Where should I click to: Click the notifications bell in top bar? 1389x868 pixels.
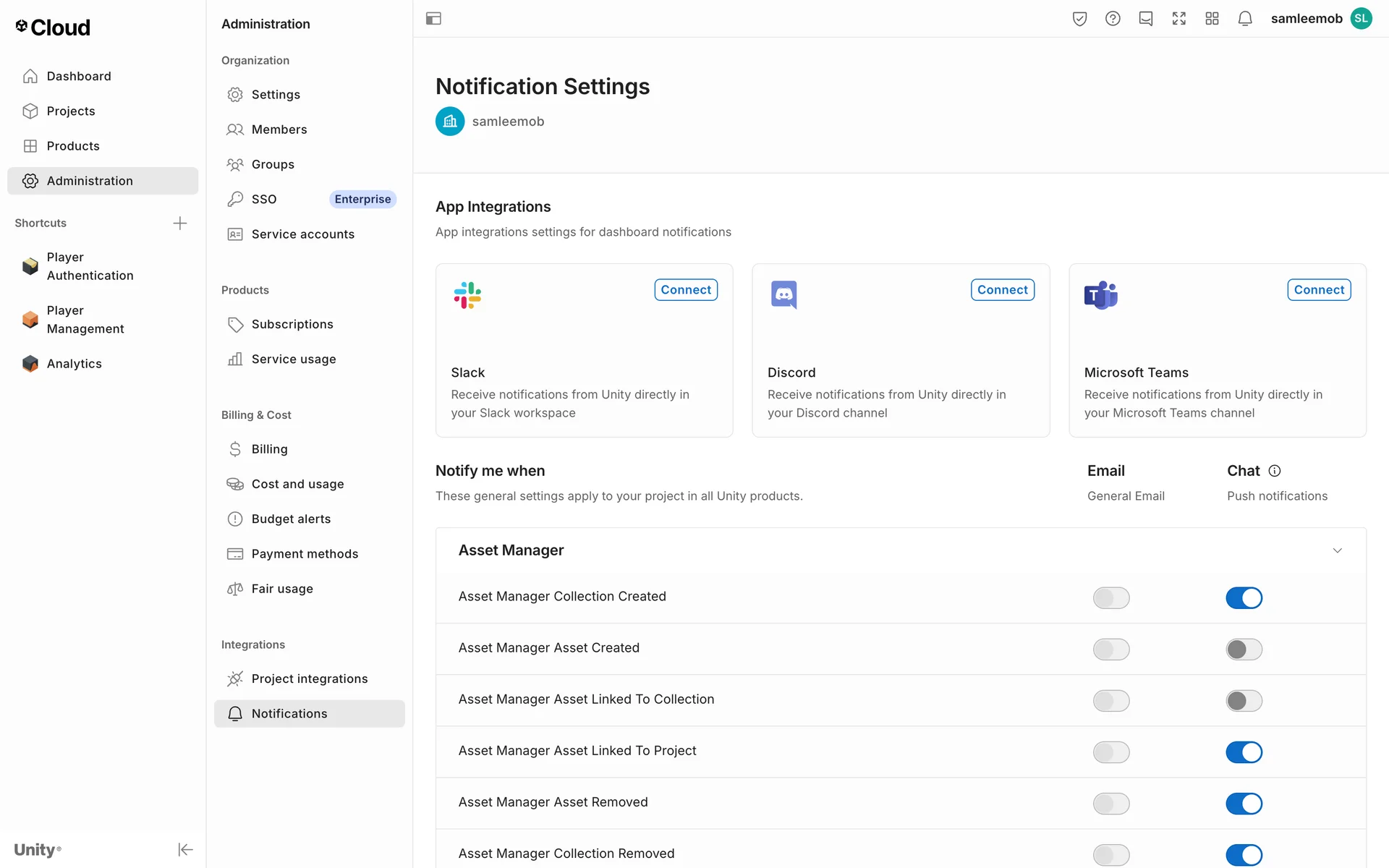(1244, 19)
